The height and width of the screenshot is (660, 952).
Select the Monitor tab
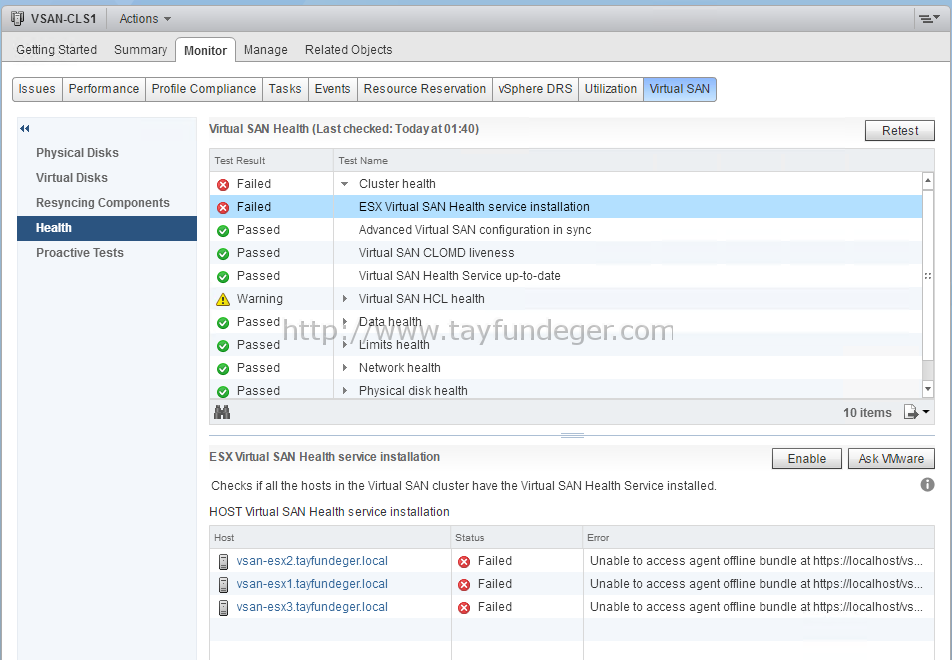click(205, 50)
